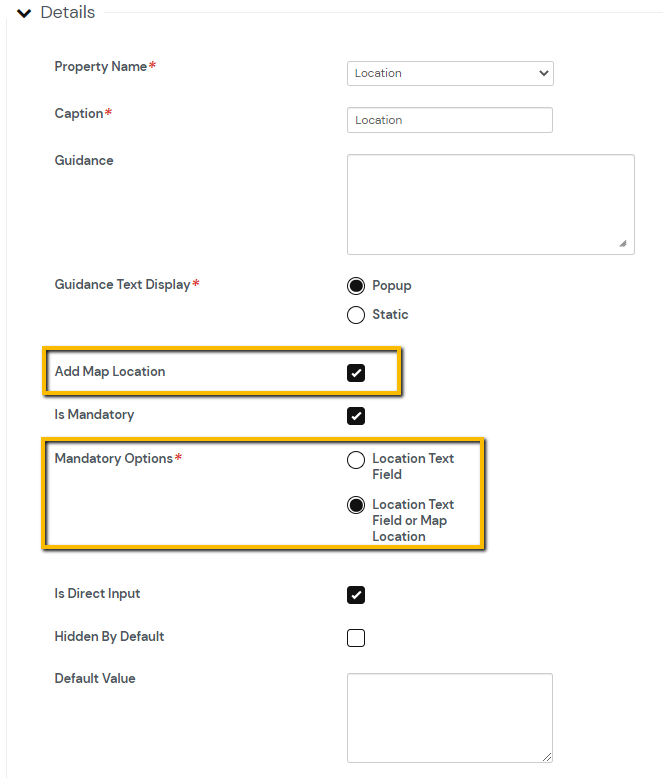663x778 pixels.
Task: Choose Location Text Field or Map Location radio
Action: [356, 506]
